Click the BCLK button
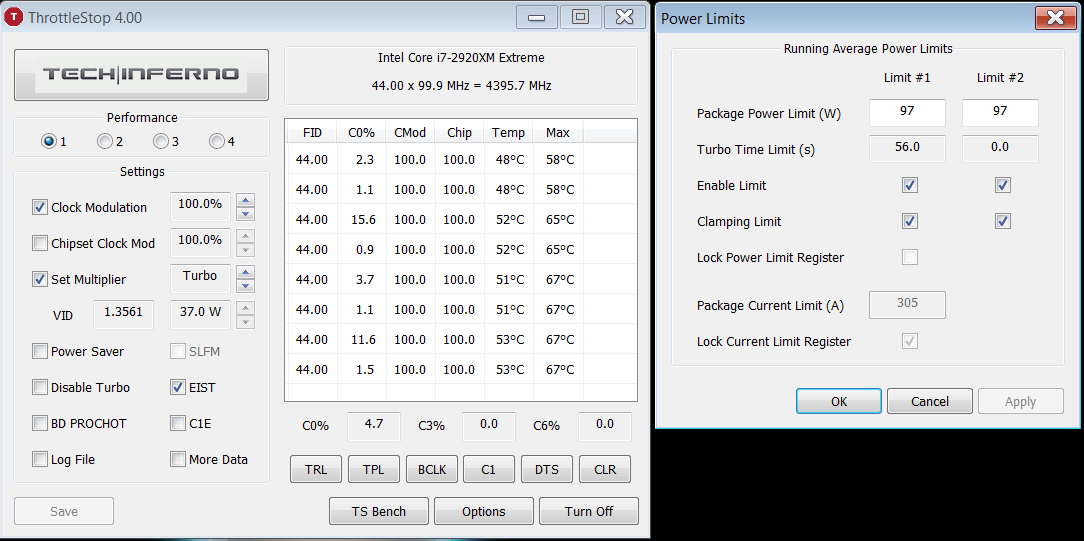 [431, 471]
